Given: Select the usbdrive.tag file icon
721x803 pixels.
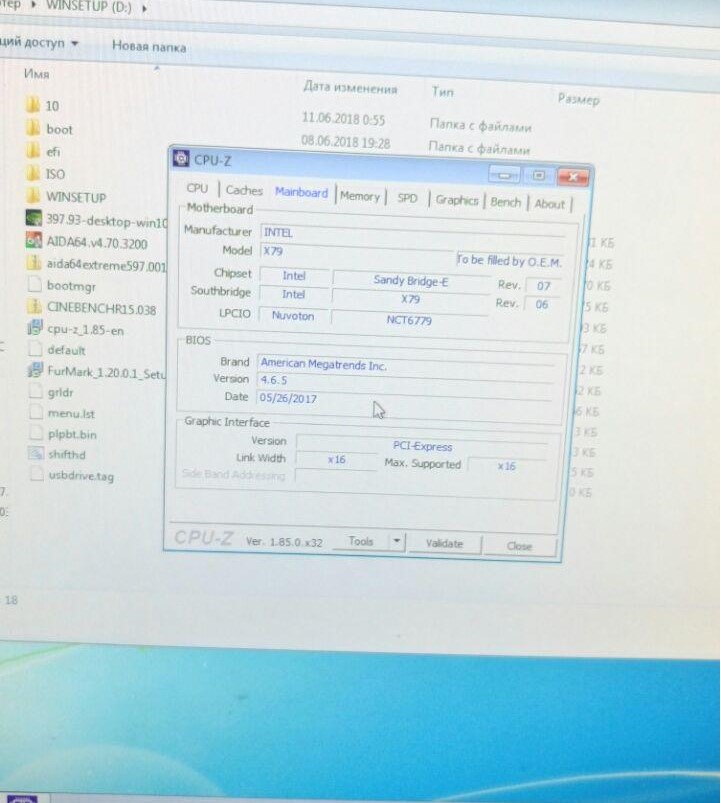Looking at the screenshot, I should [37, 474].
